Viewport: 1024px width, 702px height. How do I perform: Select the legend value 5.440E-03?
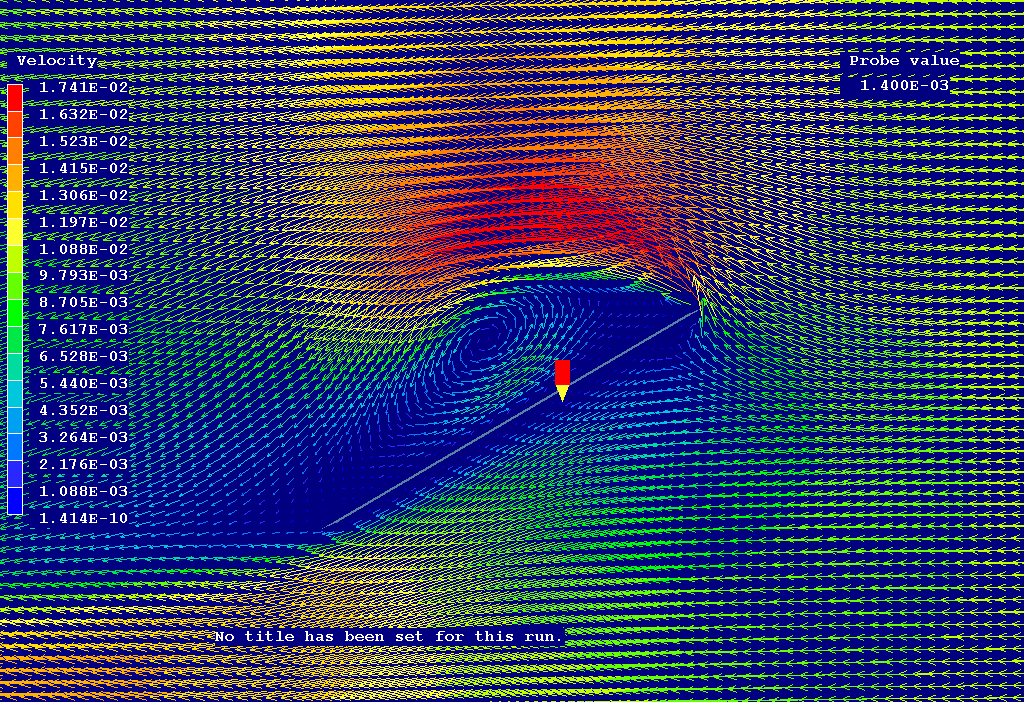[84, 384]
